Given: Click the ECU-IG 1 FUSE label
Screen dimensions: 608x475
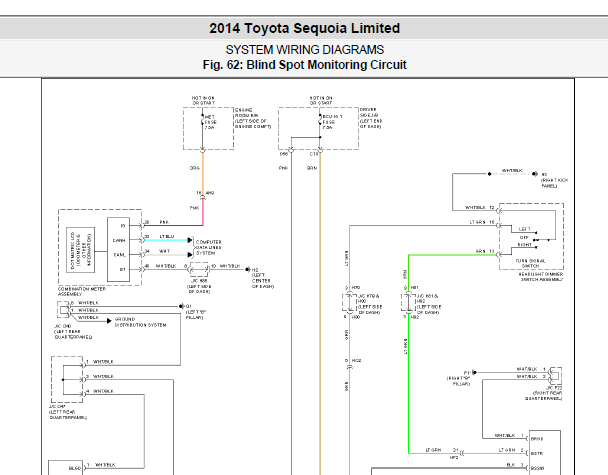Looking at the screenshot, I should [332, 122].
